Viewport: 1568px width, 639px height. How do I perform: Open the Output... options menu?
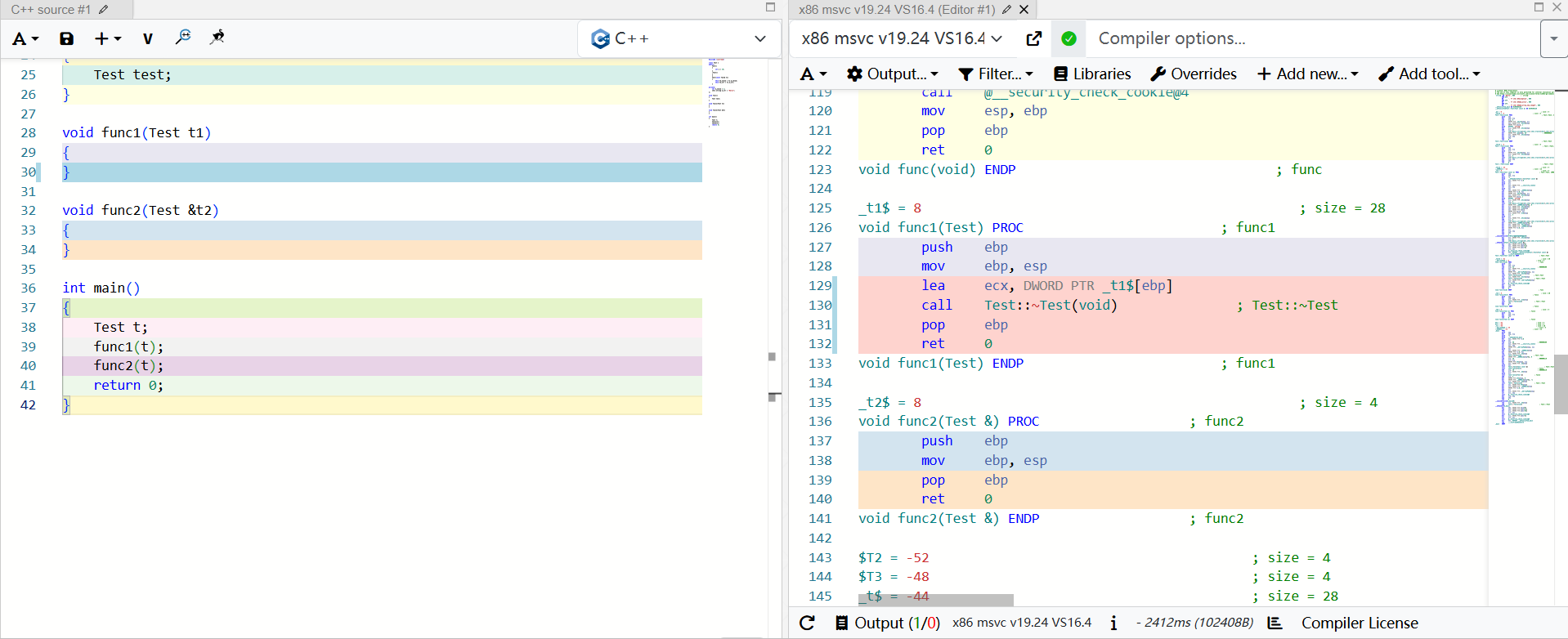coord(892,74)
